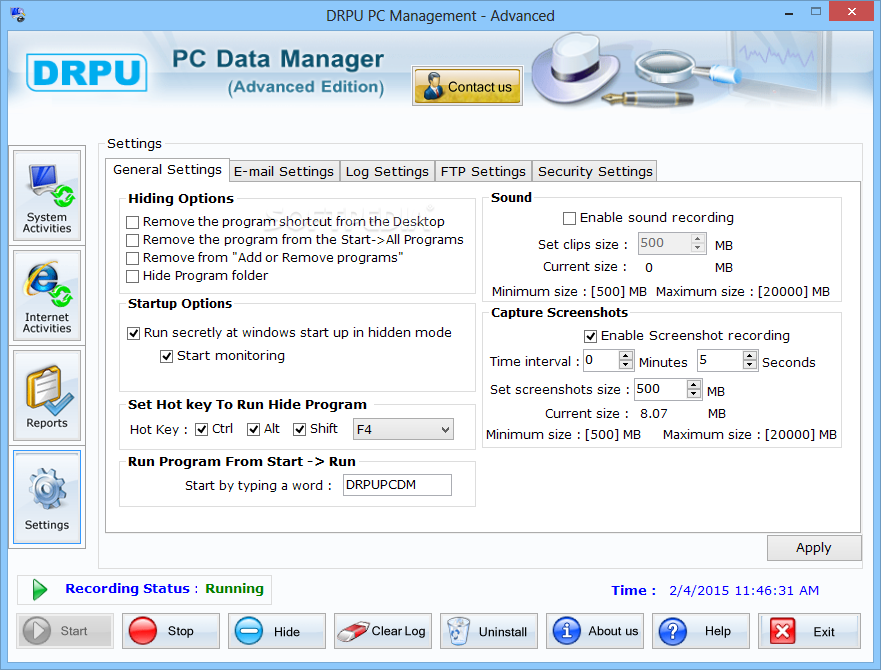Viewport: 881px width, 670px height.
Task: Click the Set screenshots size field
Action: pos(661,389)
